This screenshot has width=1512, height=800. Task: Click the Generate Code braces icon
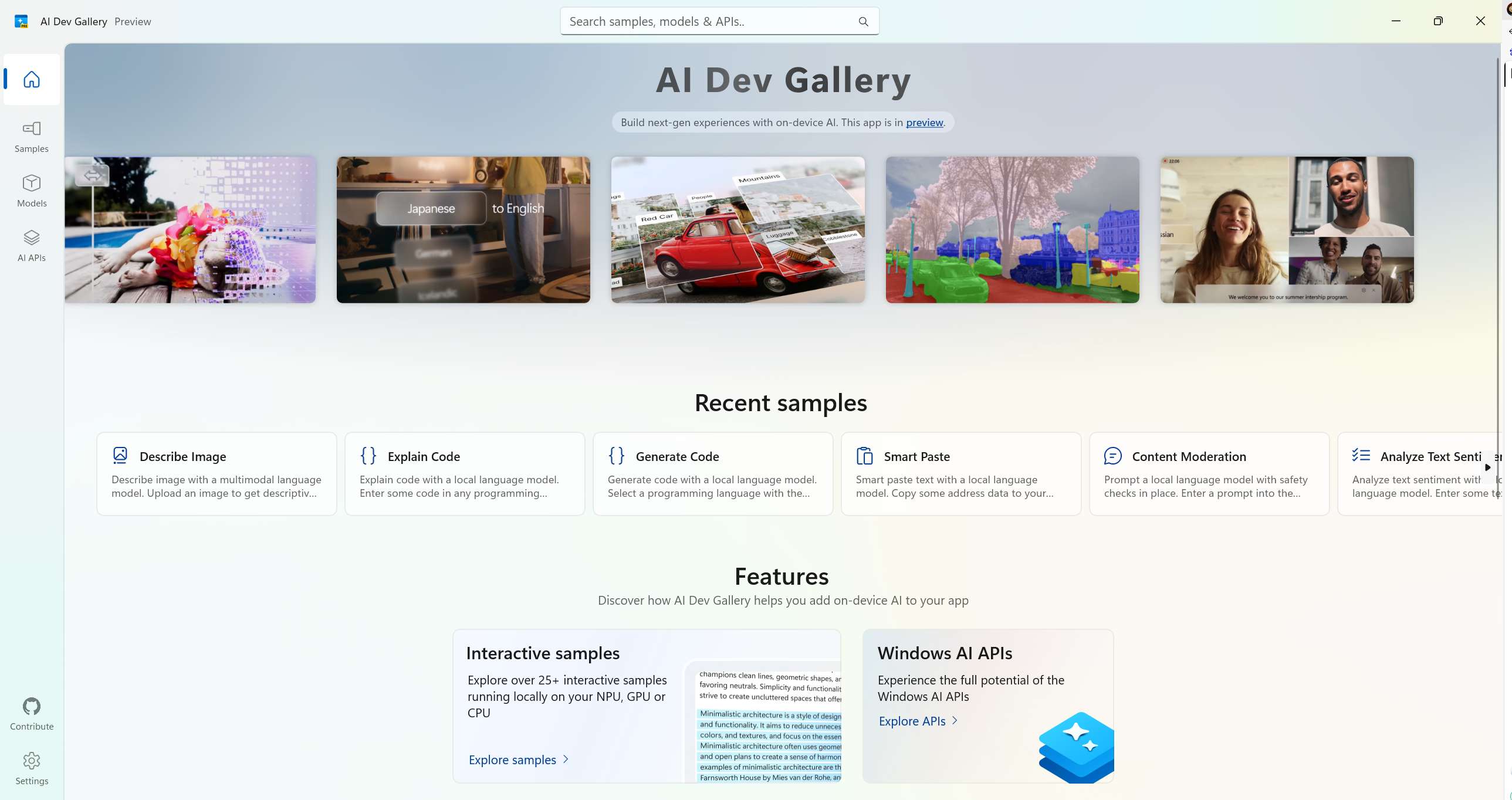pyautogui.click(x=616, y=456)
